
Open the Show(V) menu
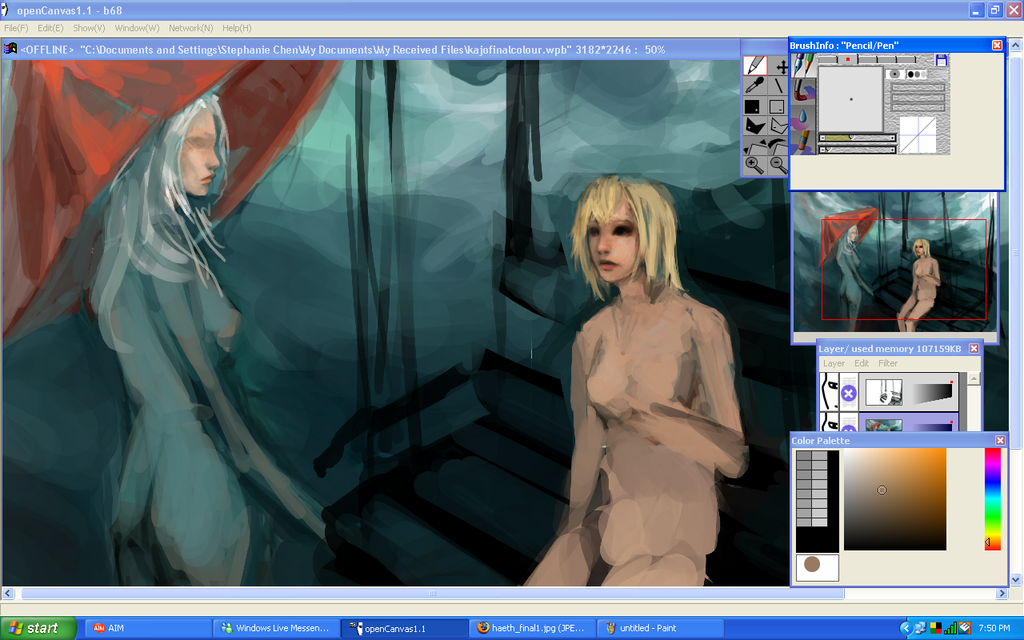[x=89, y=28]
